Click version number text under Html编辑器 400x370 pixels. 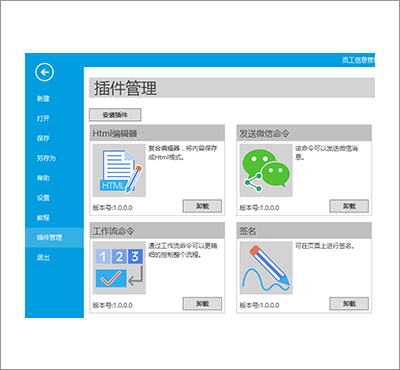click(x=113, y=208)
